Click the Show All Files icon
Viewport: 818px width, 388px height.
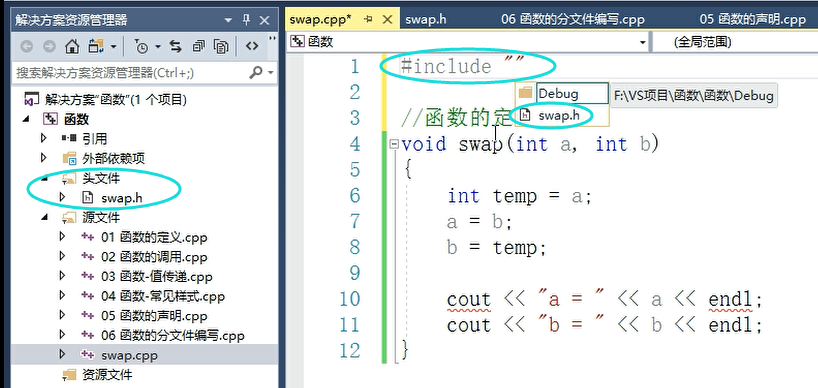pos(221,47)
